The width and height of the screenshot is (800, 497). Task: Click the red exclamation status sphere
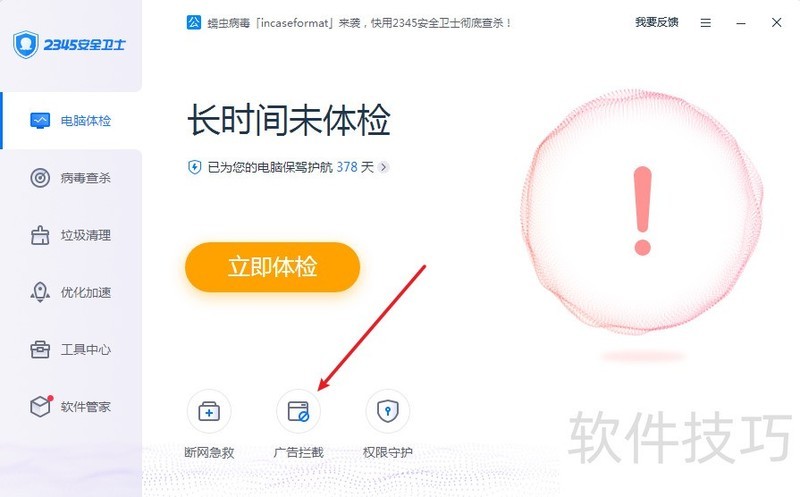(642, 212)
